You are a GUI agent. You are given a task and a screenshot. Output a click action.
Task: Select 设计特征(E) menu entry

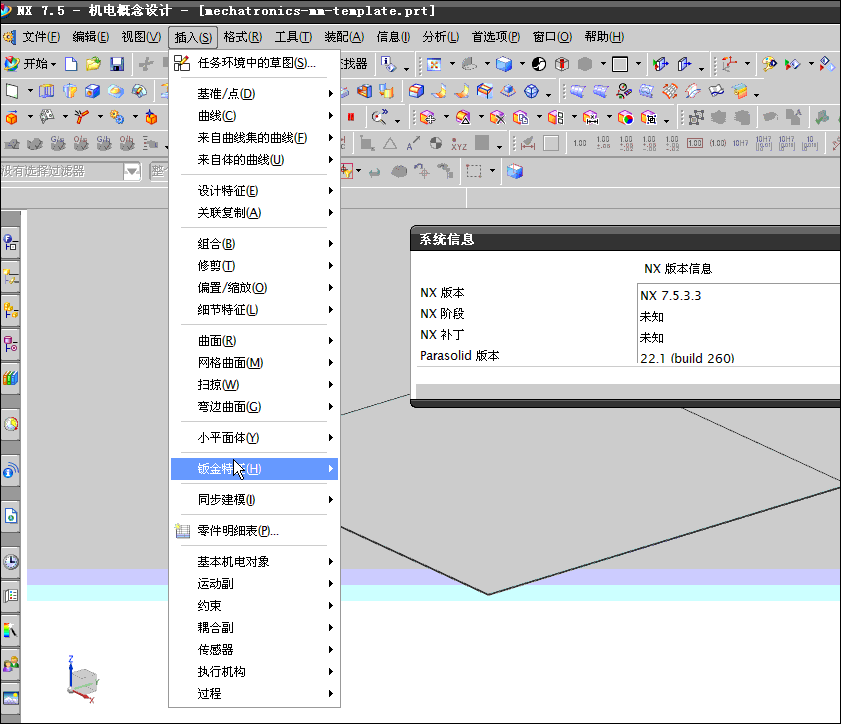(254, 190)
